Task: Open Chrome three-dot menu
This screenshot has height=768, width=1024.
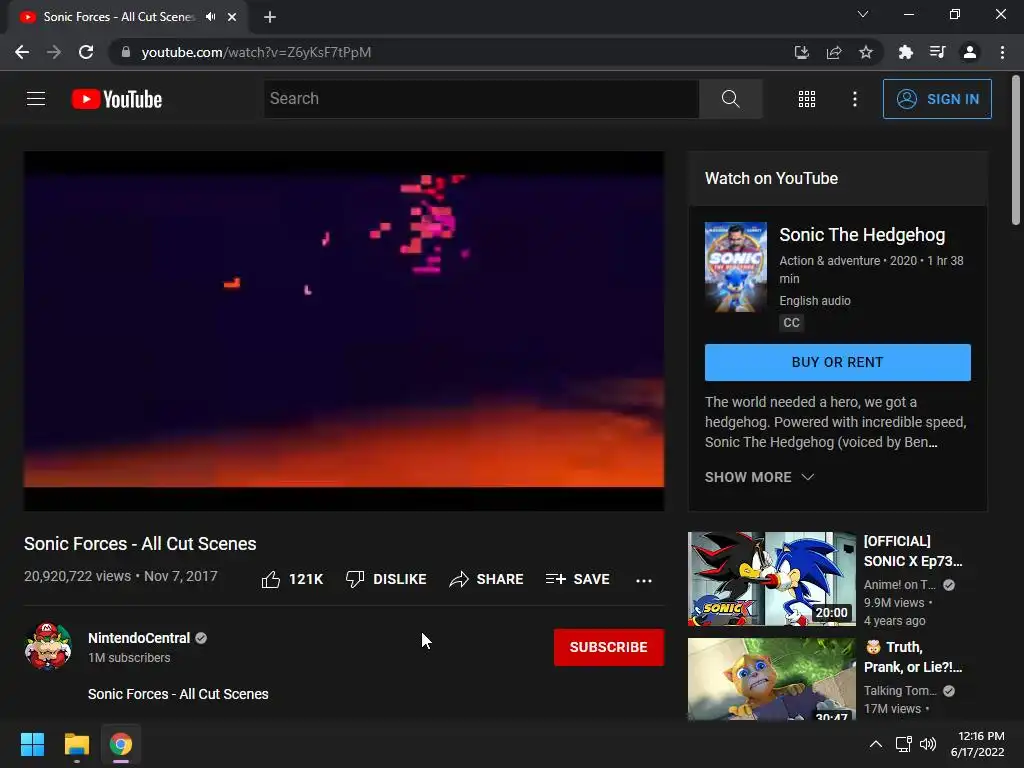Action: coord(1002,52)
